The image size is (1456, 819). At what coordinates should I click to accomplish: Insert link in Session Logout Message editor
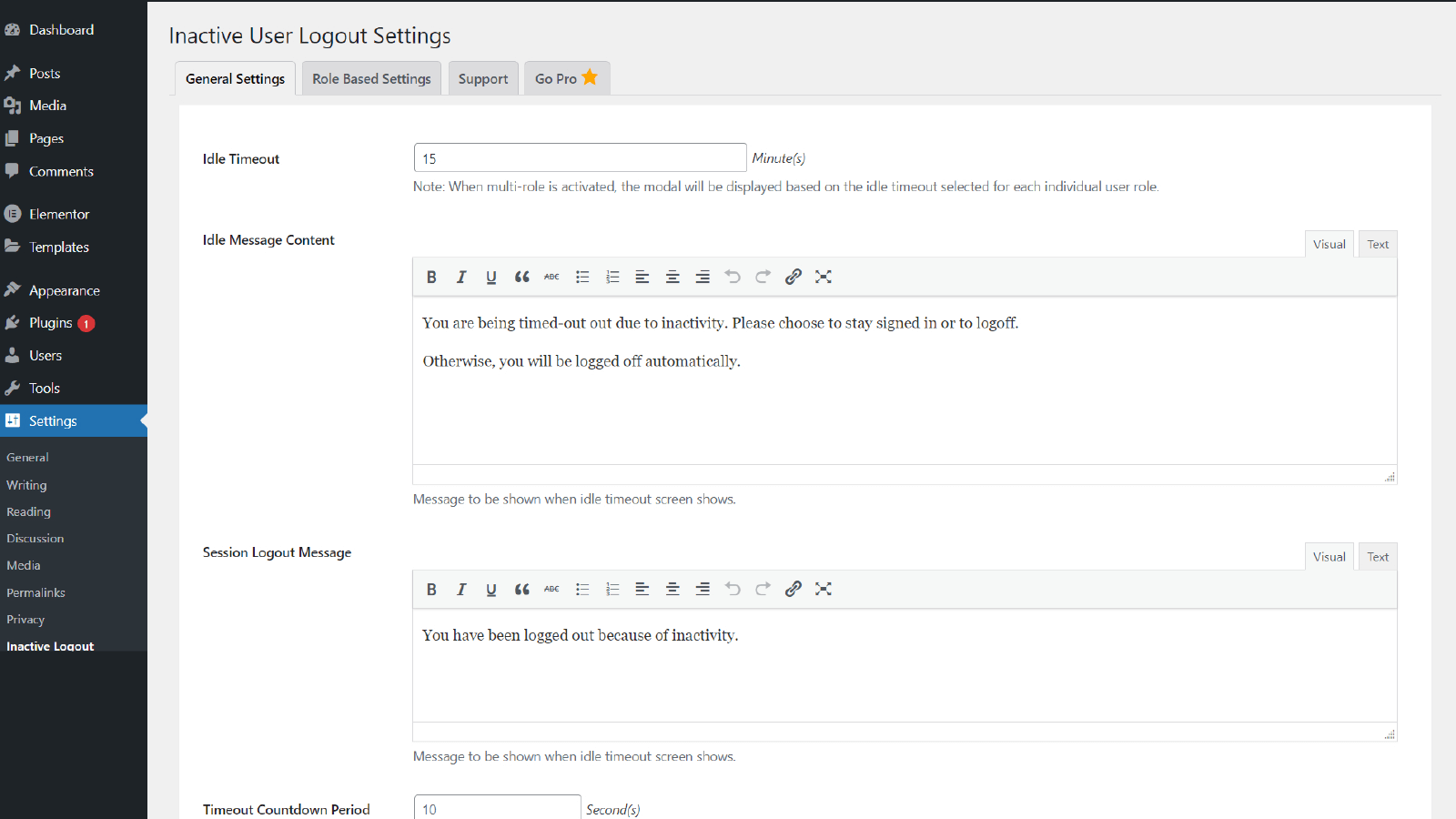(x=794, y=589)
